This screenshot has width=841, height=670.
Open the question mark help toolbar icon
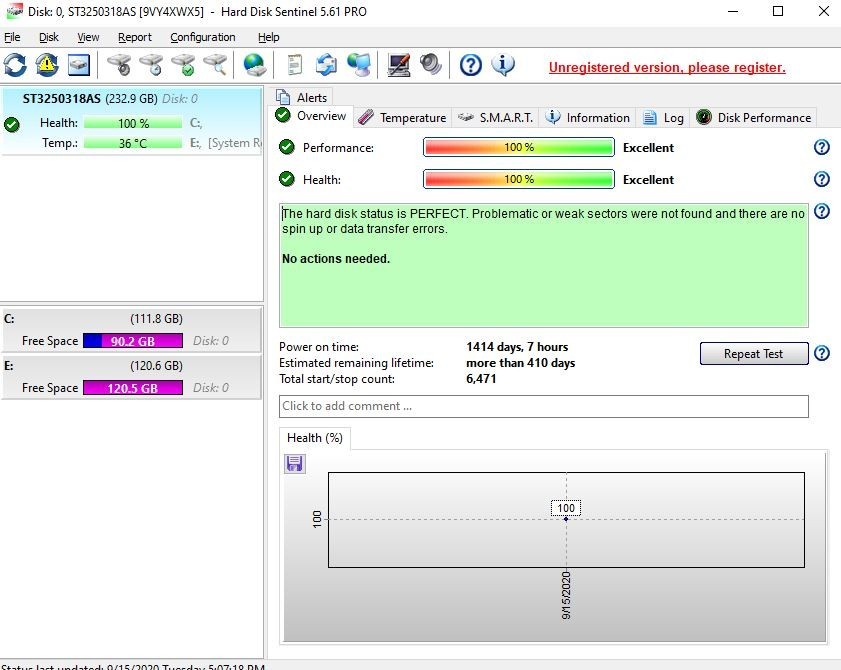470,65
